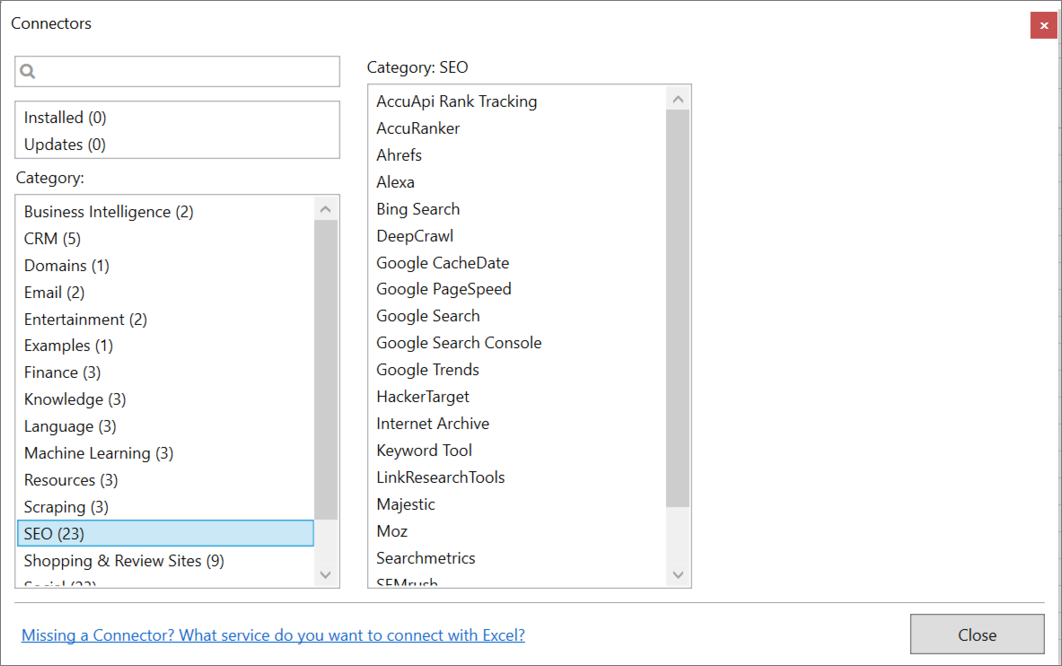Select the Majestic connector

click(x=406, y=505)
